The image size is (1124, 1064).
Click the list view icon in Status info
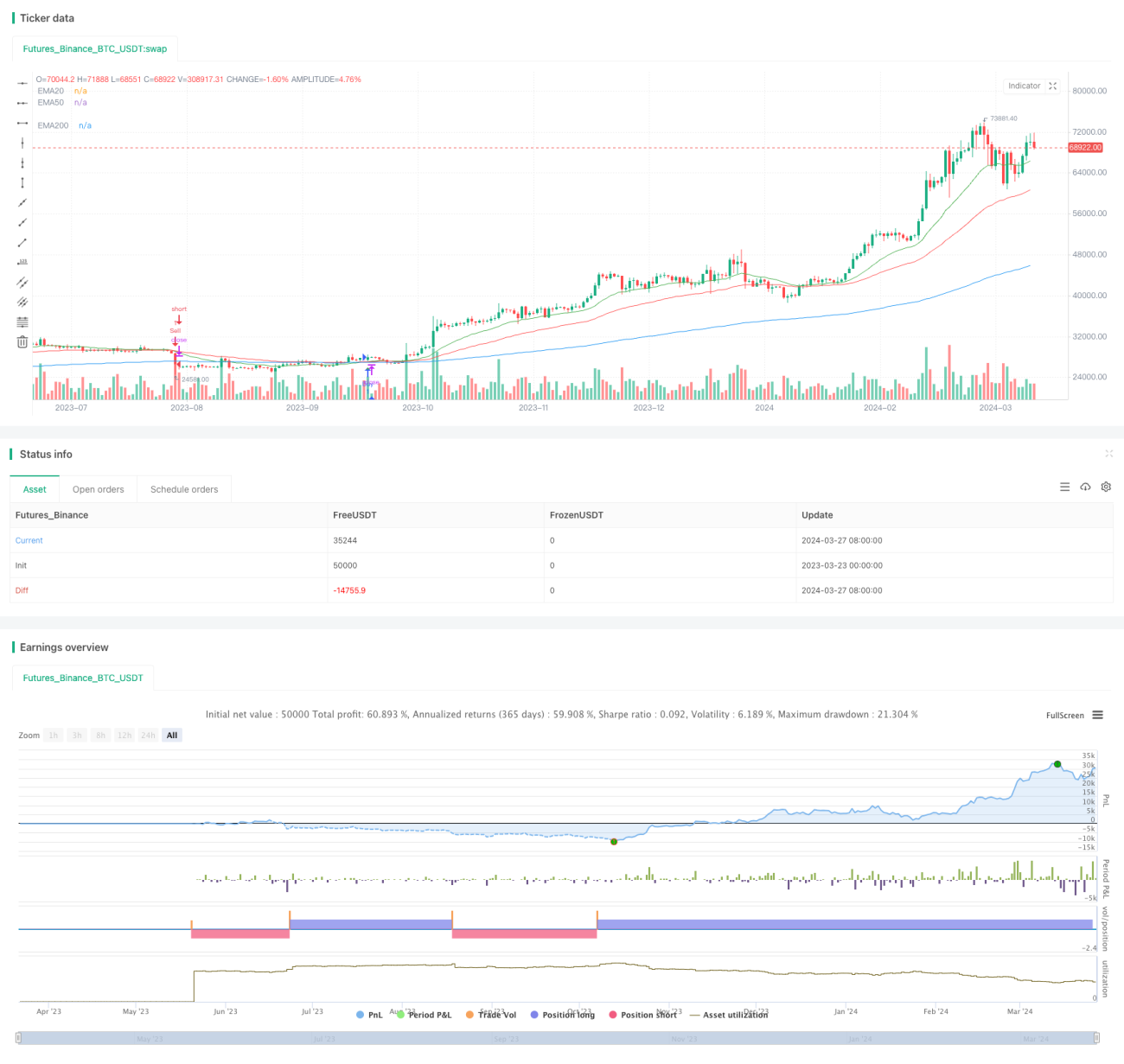[1064, 487]
